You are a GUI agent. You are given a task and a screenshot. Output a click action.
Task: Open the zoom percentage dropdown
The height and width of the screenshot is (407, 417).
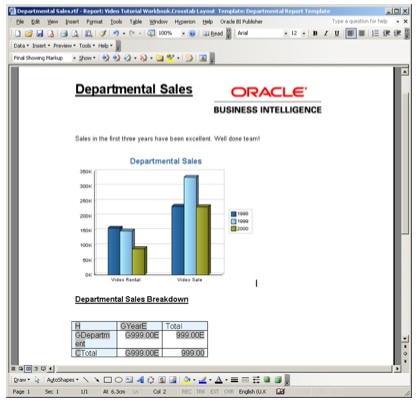(x=183, y=33)
